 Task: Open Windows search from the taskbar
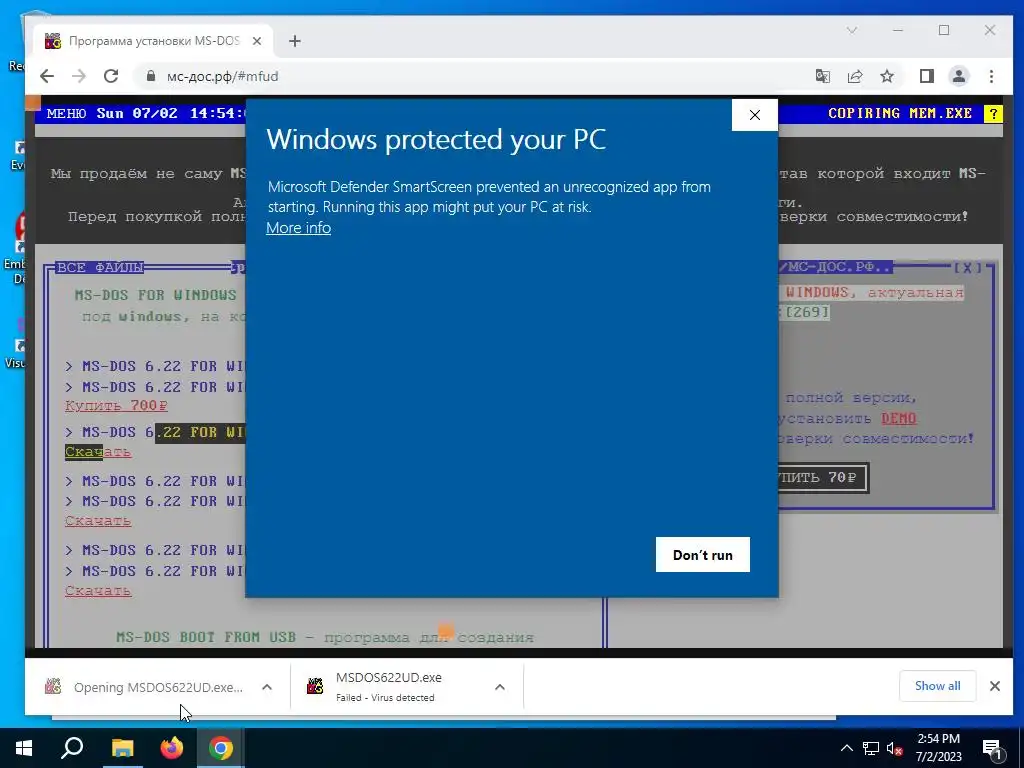tap(72, 748)
